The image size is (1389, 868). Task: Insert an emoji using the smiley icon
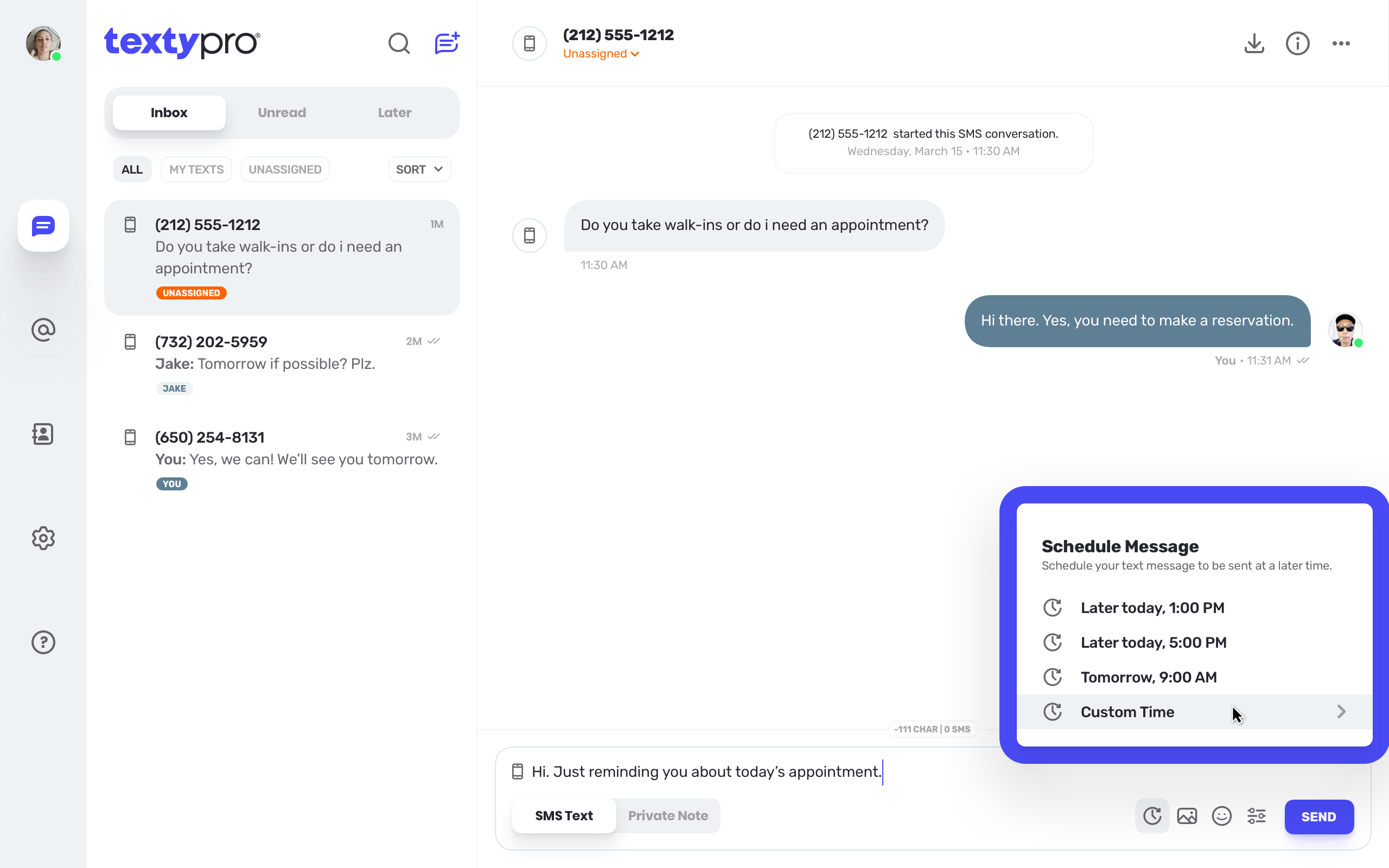[x=1221, y=816]
